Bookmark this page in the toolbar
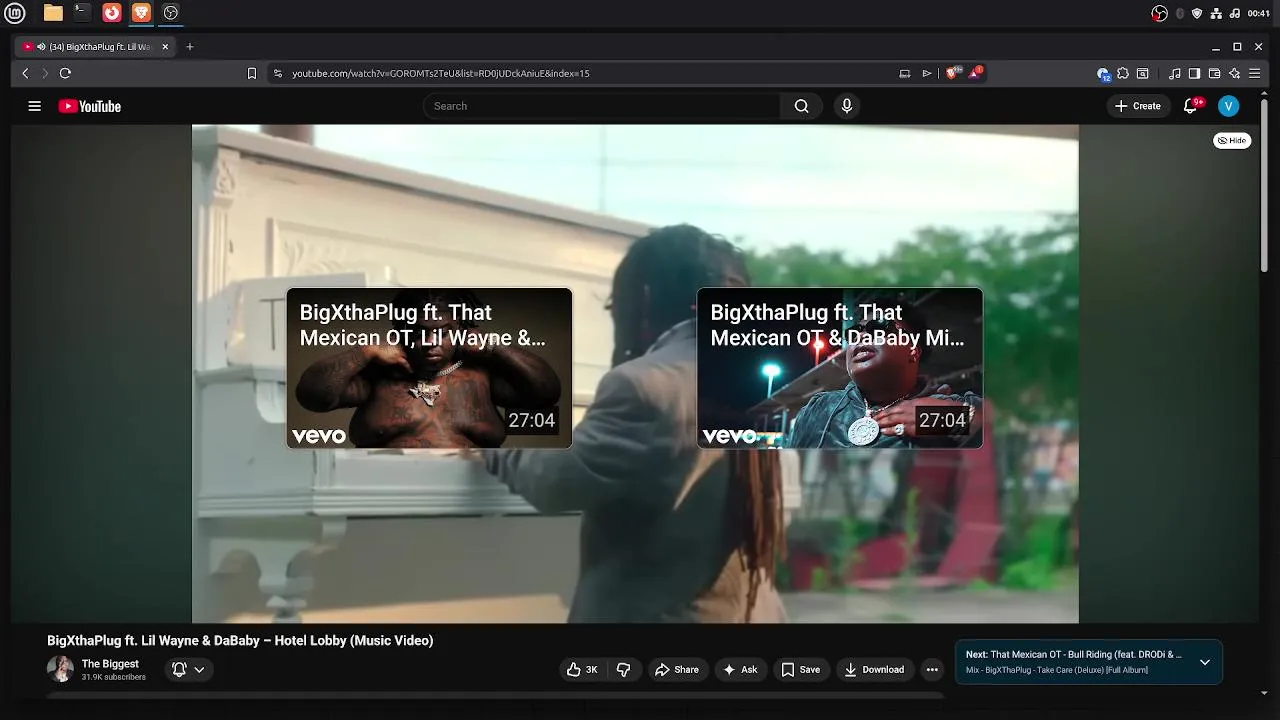The image size is (1280, 720). pyautogui.click(x=252, y=73)
